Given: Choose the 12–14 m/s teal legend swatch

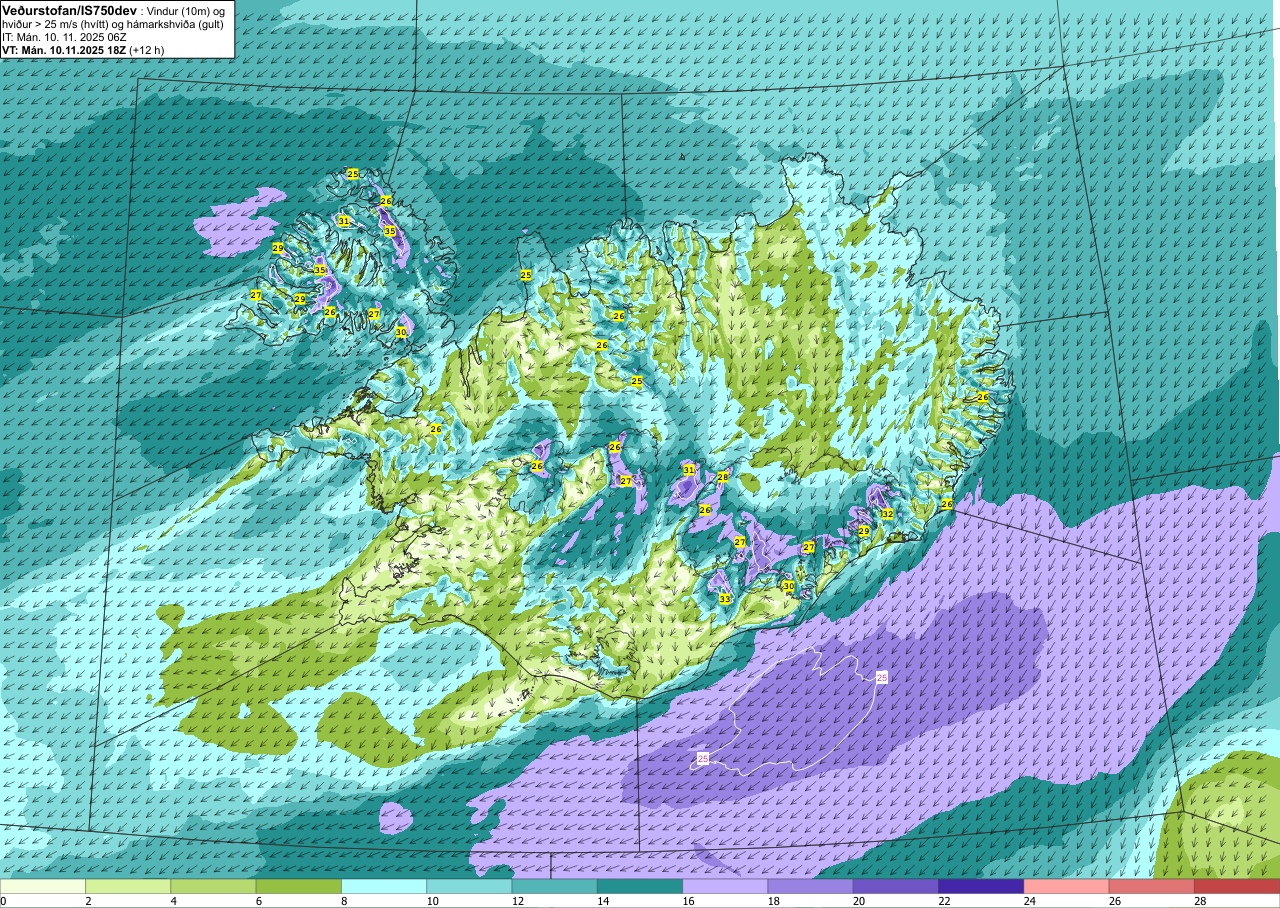Looking at the screenshot, I should 554,886.
